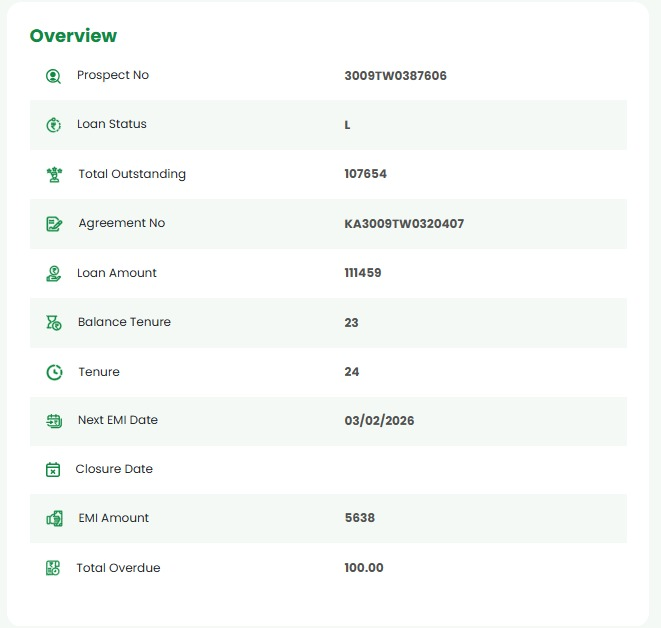The height and width of the screenshot is (628, 661).
Task: Click the Loan Amount hand-coin icon
Action: (54, 274)
